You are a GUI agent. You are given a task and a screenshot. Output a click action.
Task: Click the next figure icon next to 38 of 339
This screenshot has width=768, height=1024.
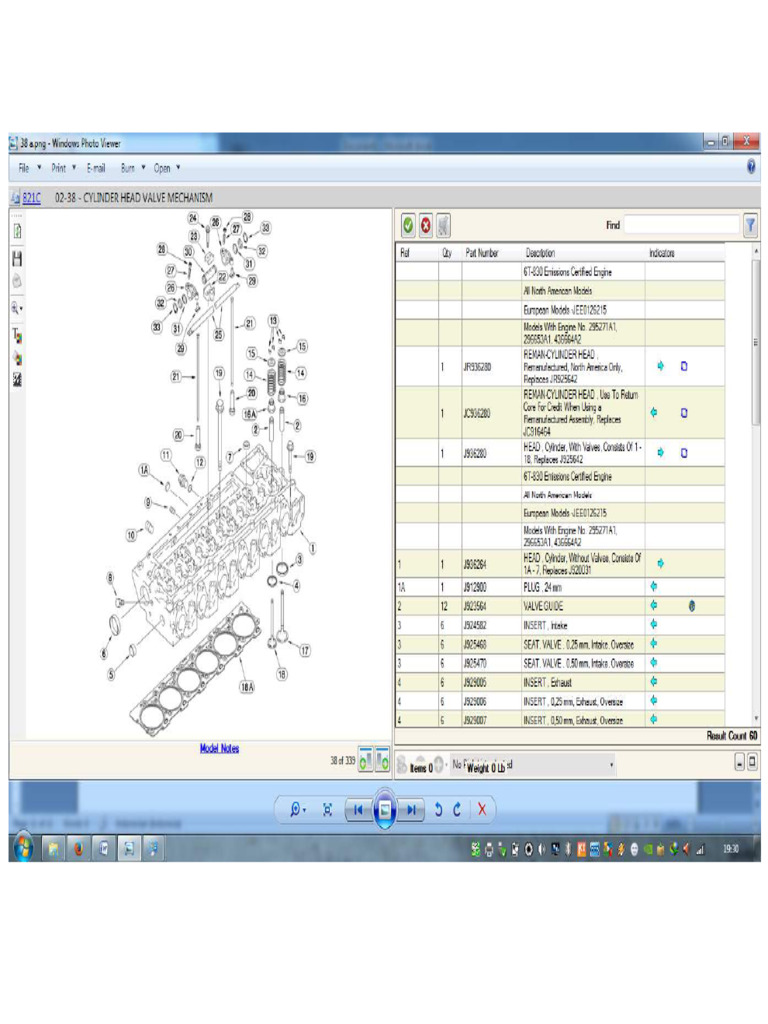382,759
